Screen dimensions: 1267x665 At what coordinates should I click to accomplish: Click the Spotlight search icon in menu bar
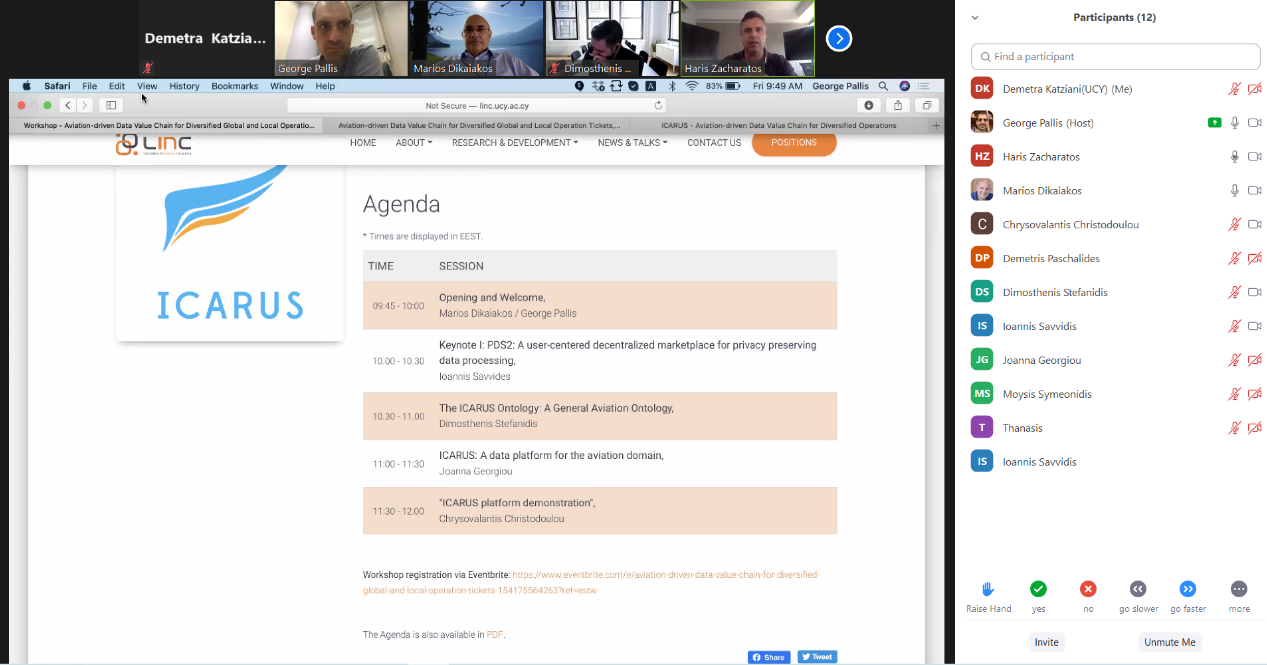pos(883,86)
